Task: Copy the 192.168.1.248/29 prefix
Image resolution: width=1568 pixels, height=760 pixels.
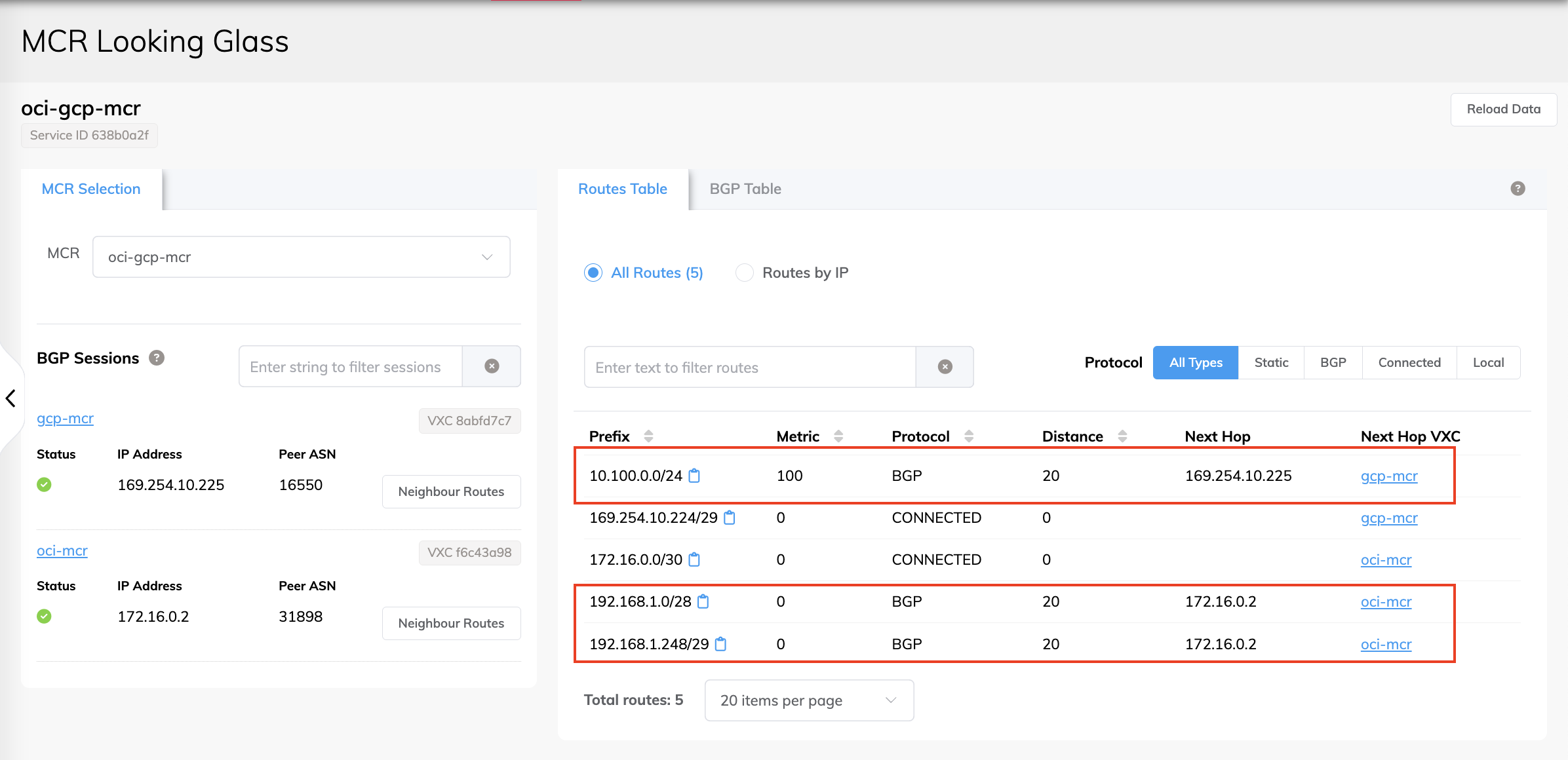Action: click(720, 644)
